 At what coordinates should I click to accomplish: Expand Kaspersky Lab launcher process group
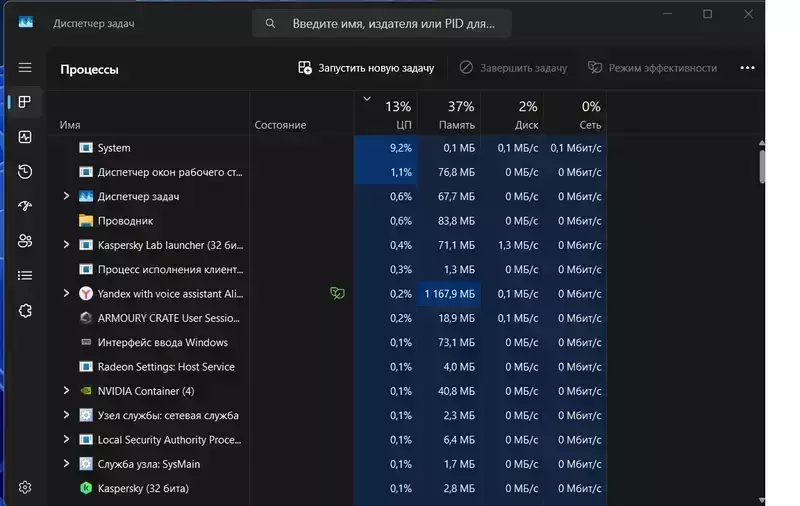(x=66, y=245)
